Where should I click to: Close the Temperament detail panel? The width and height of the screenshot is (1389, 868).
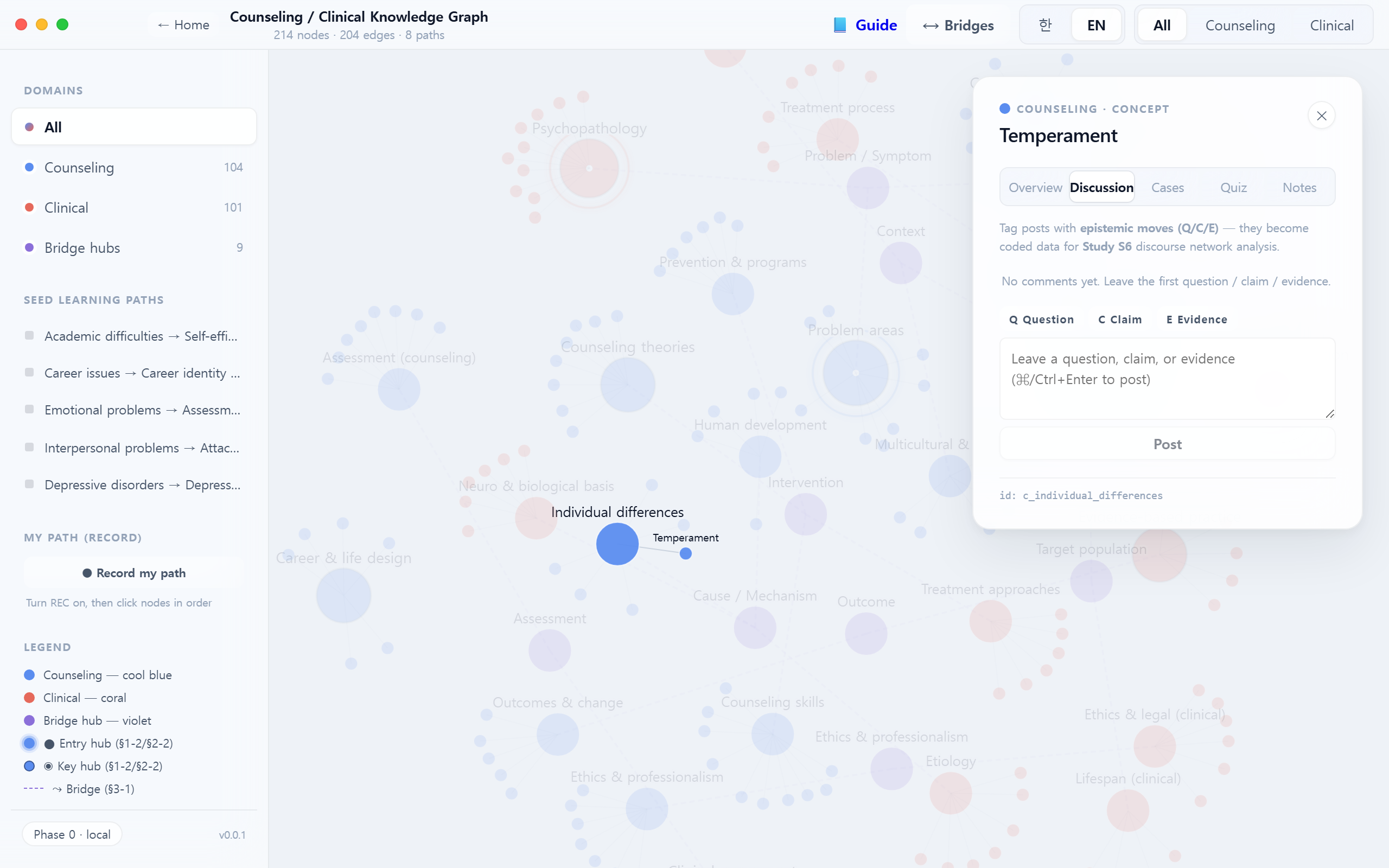1321,116
